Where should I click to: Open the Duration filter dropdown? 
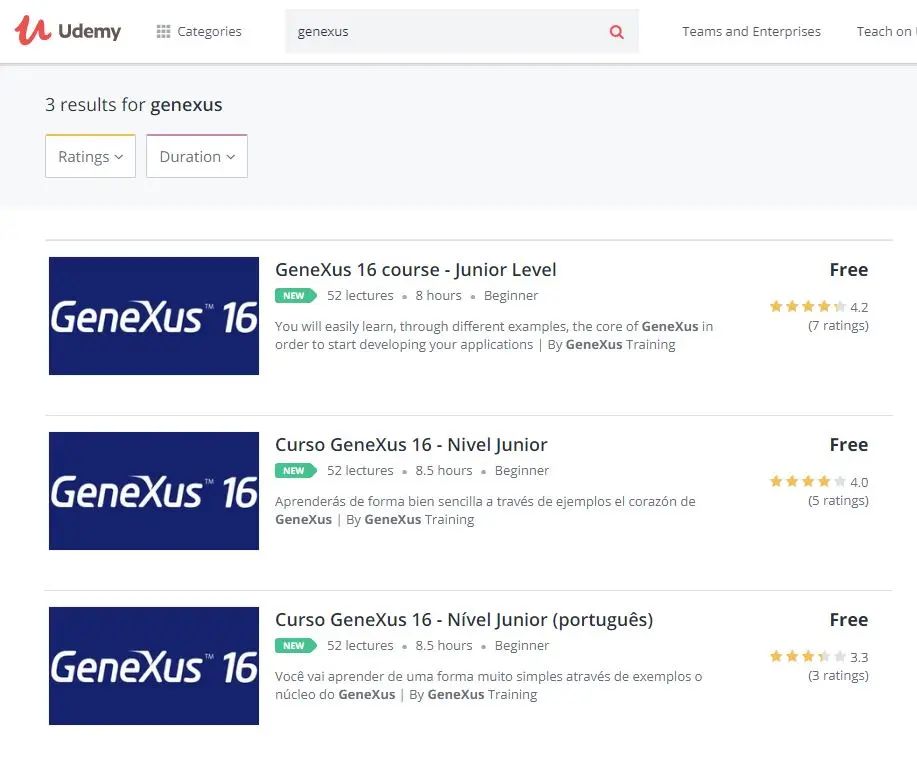196,156
